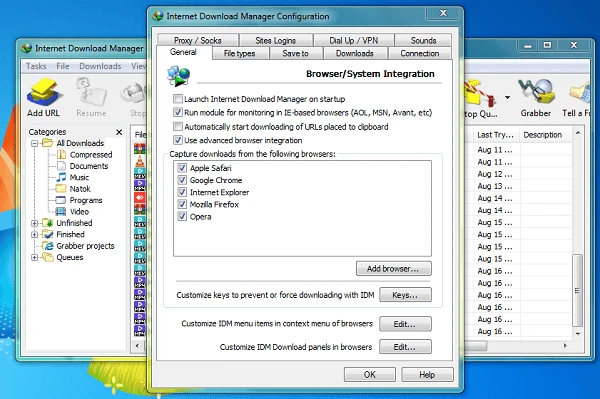Image resolution: width=600 pixels, height=399 pixels.
Task: Click the Keys... button
Action: click(405, 295)
